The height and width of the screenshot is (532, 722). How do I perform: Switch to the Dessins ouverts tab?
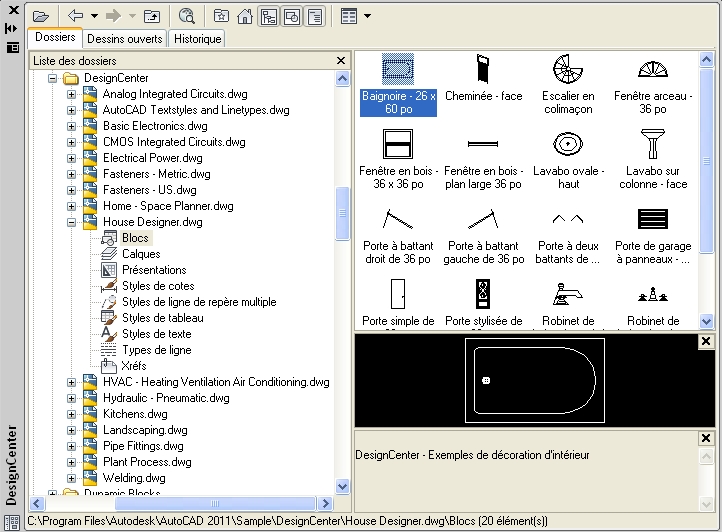pyautogui.click(x=124, y=39)
